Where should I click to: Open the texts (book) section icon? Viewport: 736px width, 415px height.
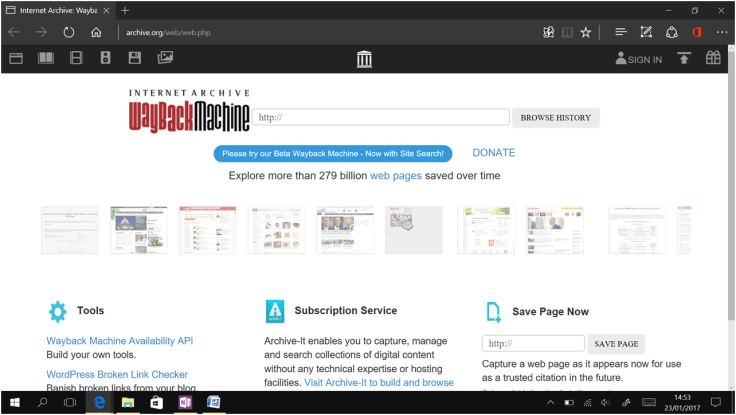click(x=46, y=59)
